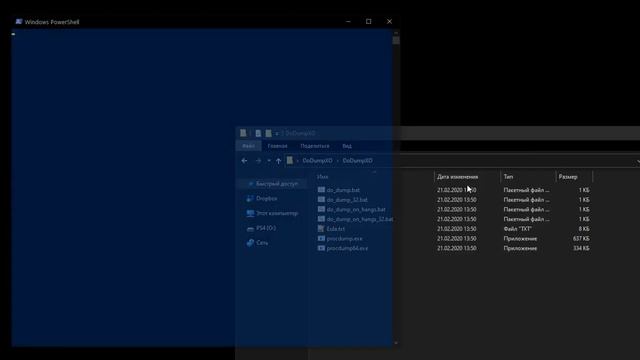Click the do_dump.bat batch file icon
The height and width of the screenshot is (360, 640).
(321, 190)
